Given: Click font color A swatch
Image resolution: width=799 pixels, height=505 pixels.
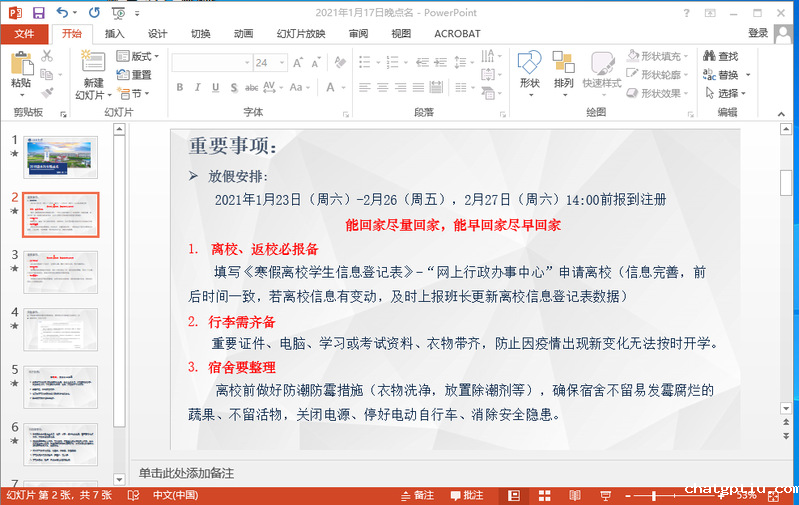Looking at the screenshot, I should [331, 88].
